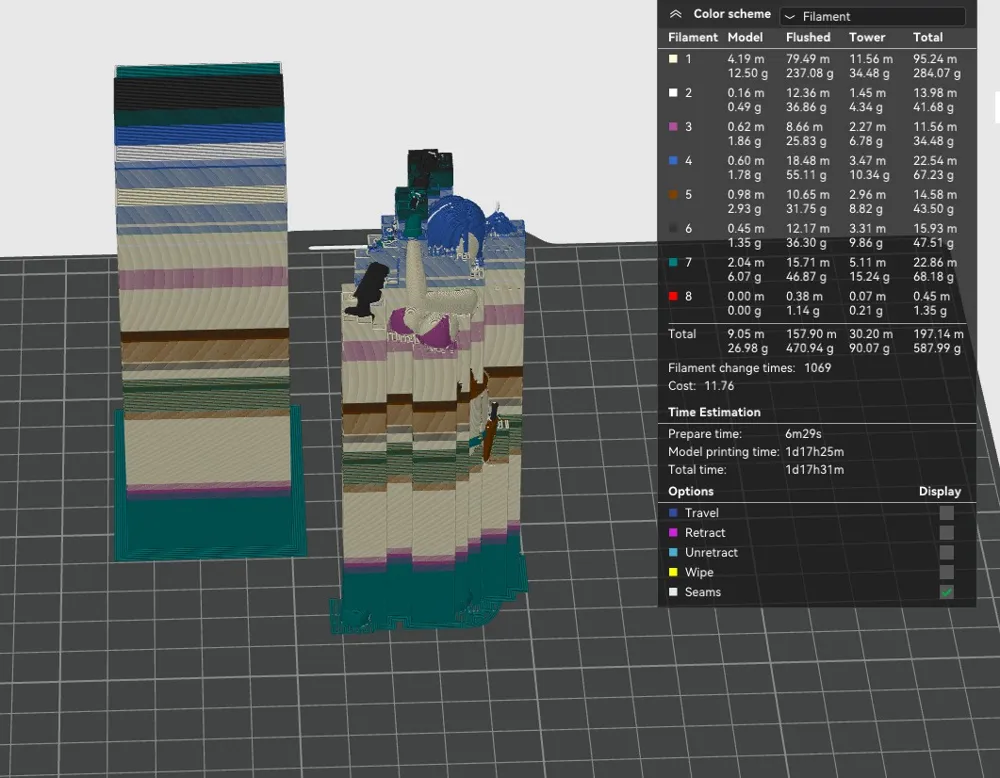Click the magenta Retract legend color icon
The image size is (1000, 778).
(673, 533)
